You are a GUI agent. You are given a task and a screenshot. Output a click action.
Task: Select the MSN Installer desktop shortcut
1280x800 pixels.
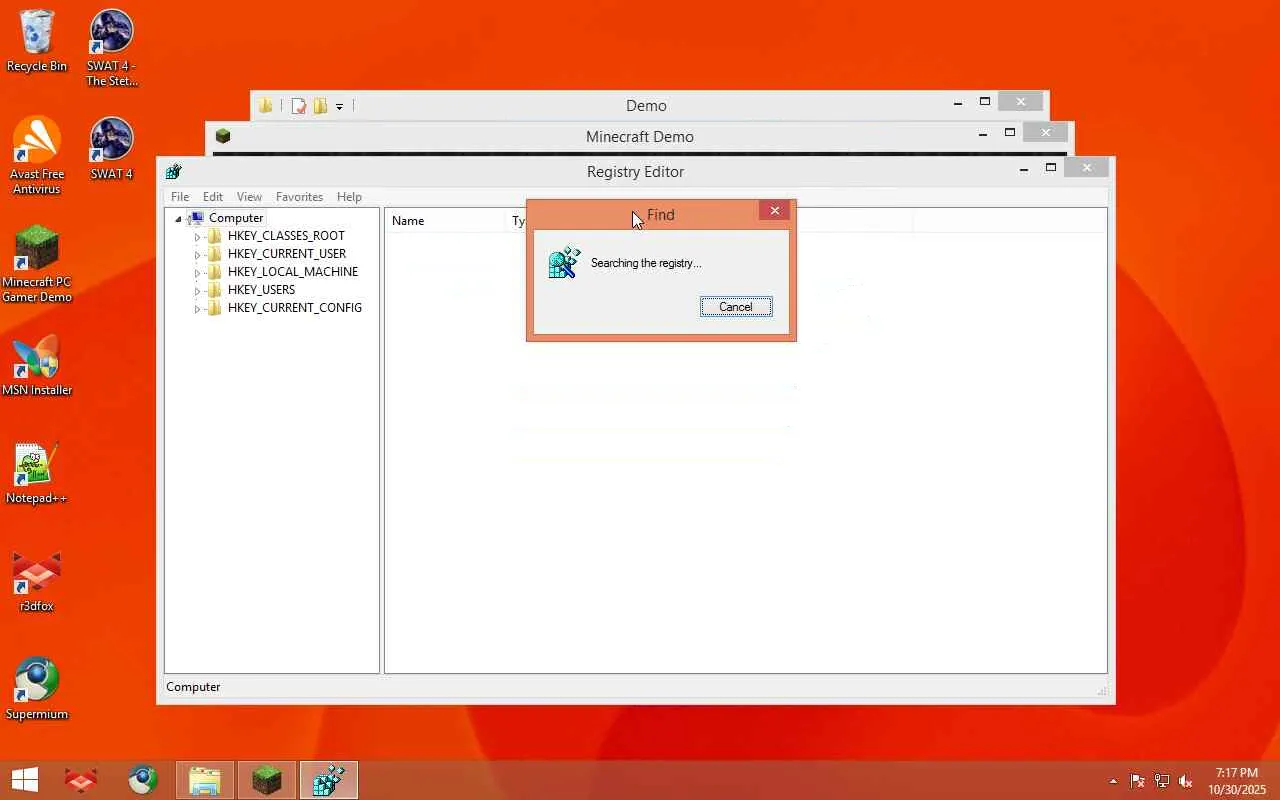pyautogui.click(x=37, y=365)
